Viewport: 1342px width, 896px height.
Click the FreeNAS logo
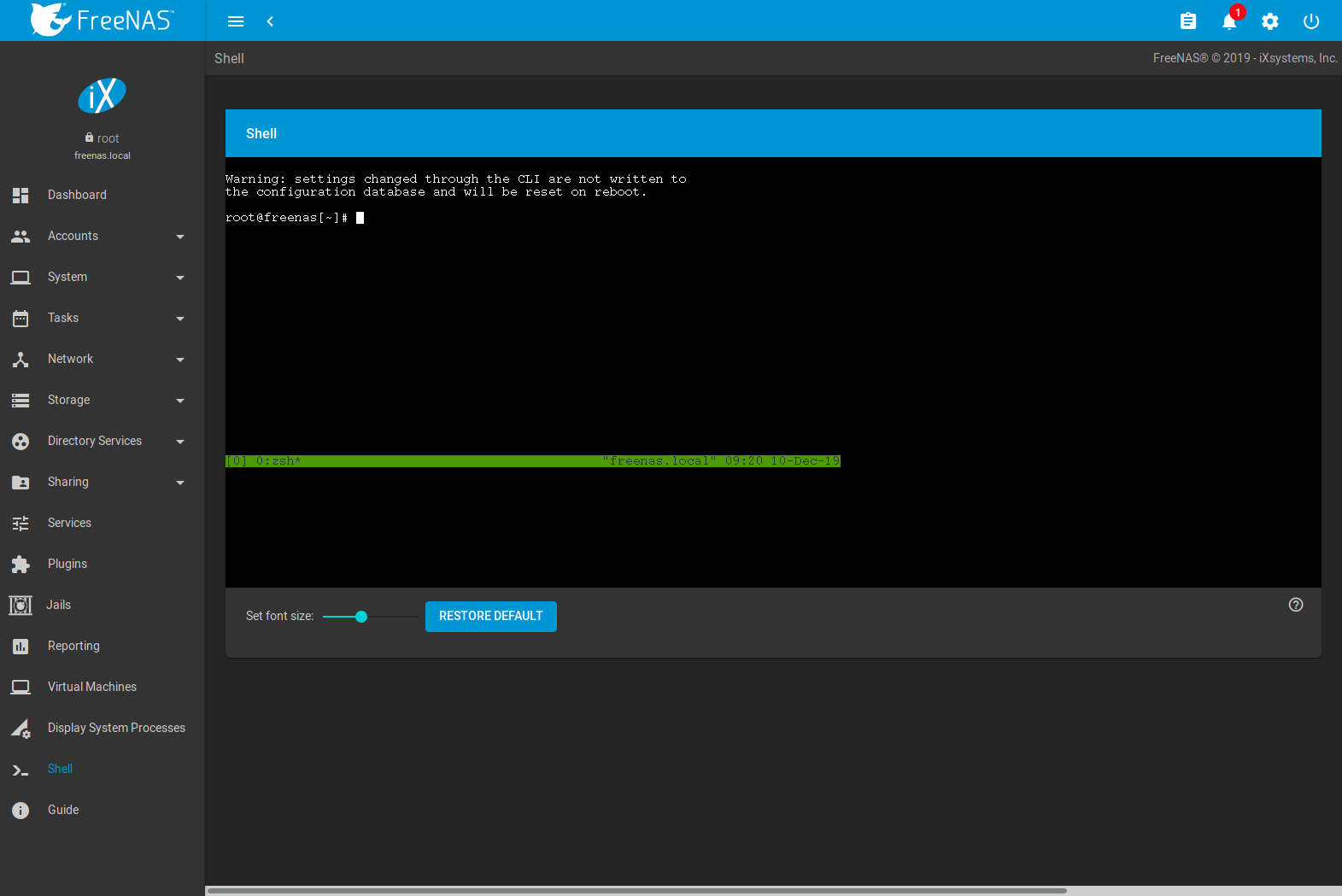tap(103, 20)
